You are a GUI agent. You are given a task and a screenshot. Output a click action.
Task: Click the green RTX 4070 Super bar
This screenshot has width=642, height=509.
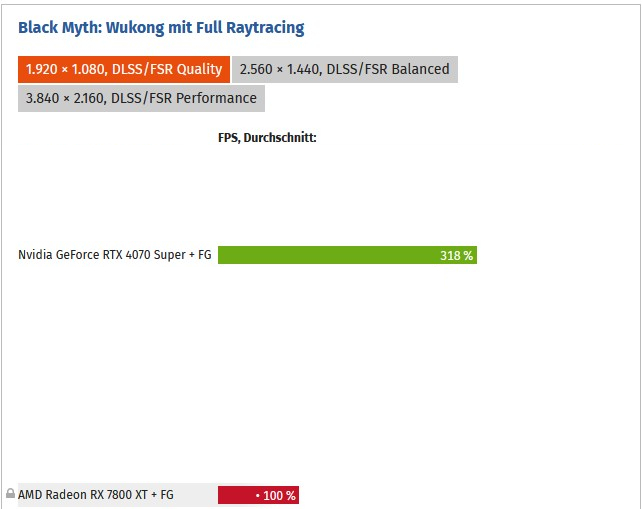click(x=347, y=255)
